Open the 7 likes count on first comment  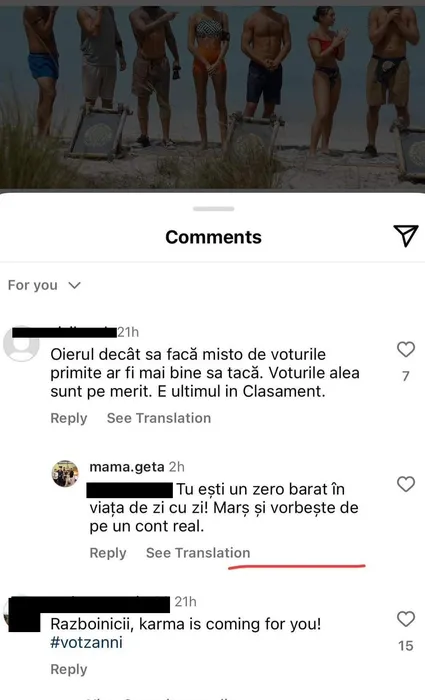coord(406,376)
